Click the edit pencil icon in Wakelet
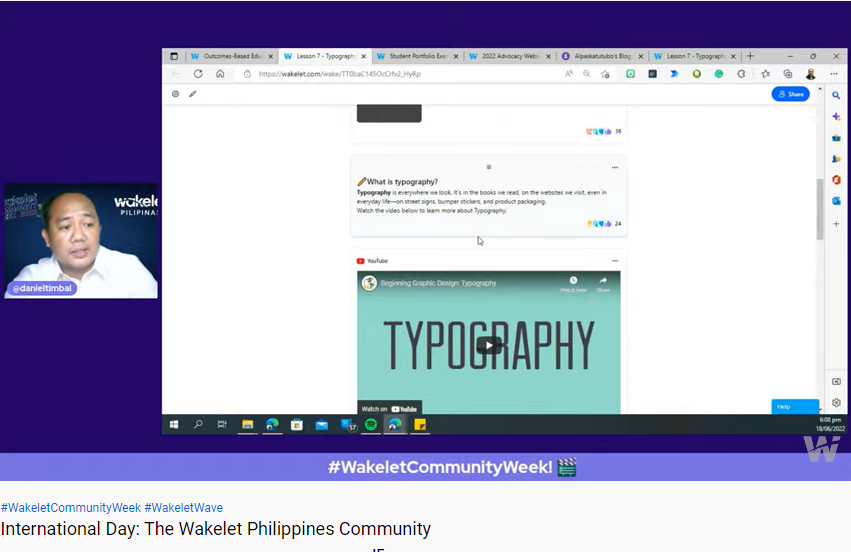The image size is (851, 552). point(193,94)
